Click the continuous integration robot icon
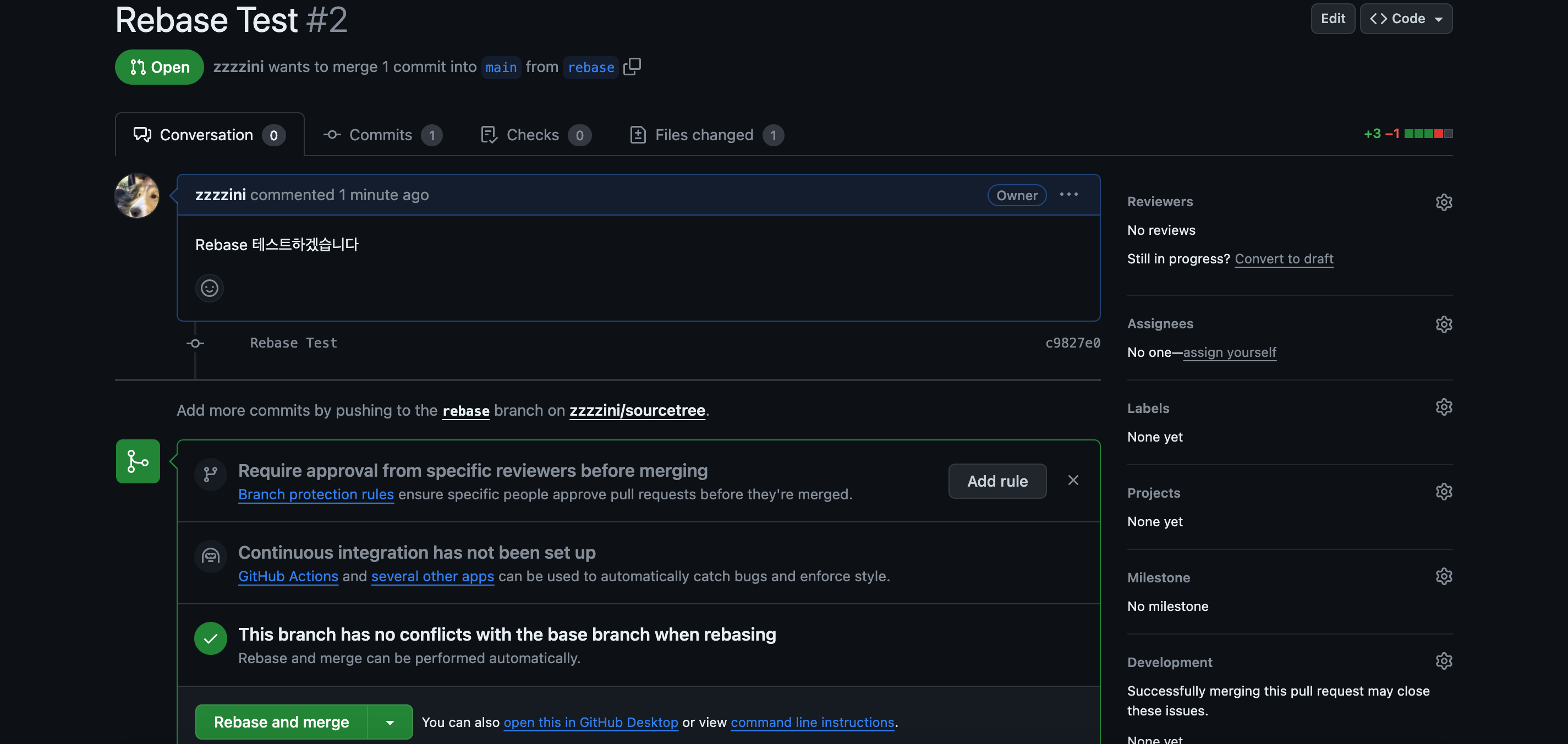This screenshot has height=744, width=1568. [x=211, y=556]
